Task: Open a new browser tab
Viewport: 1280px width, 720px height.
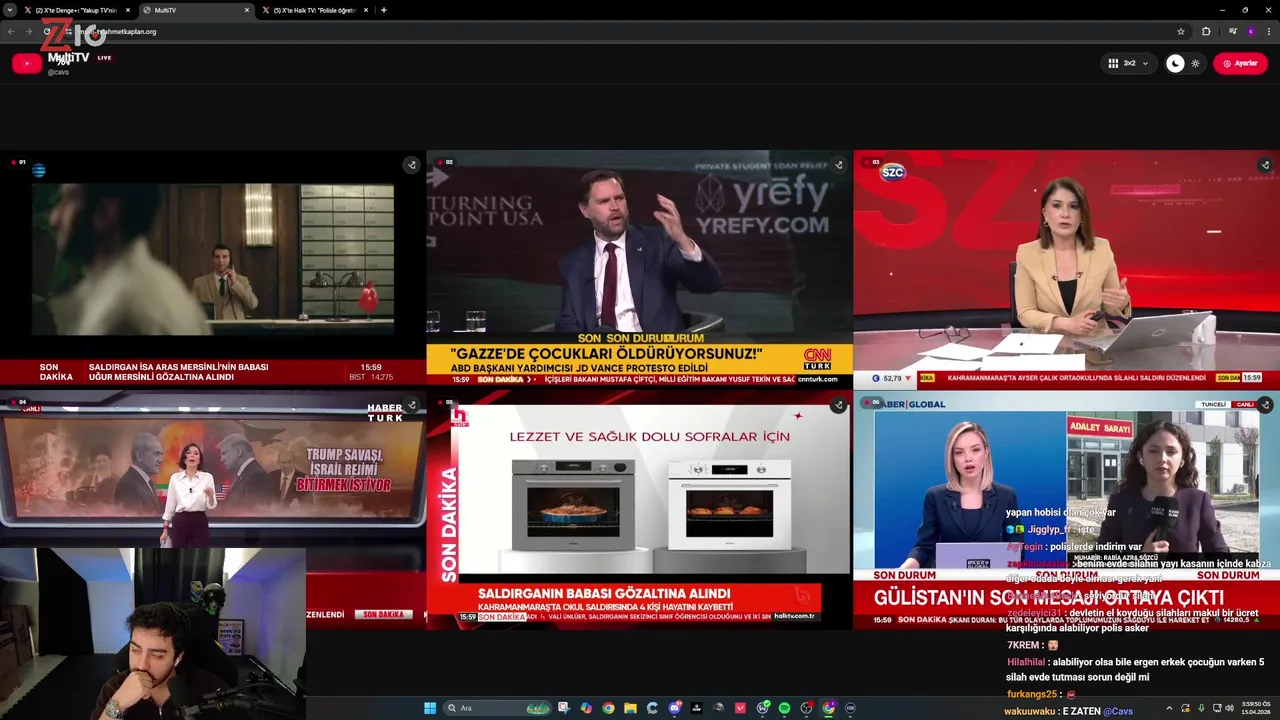Action: tap(384, 10)
